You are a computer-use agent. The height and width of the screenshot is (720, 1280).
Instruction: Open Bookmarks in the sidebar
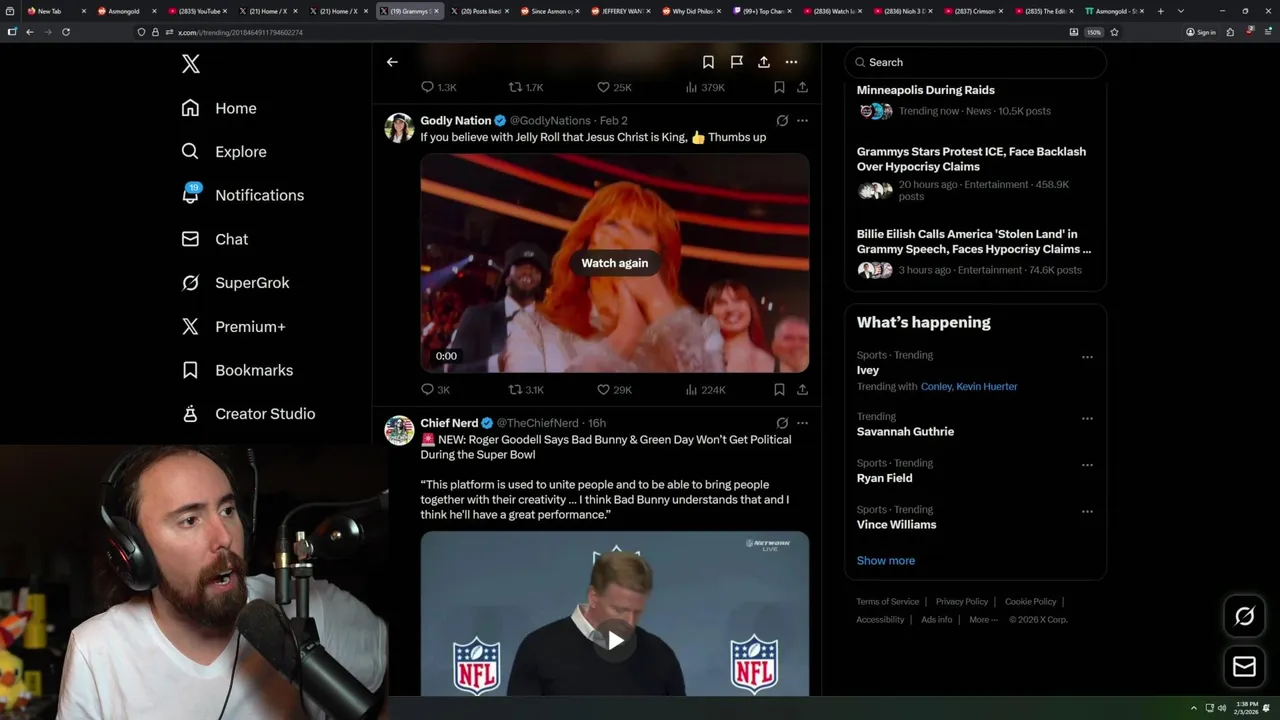238,370
